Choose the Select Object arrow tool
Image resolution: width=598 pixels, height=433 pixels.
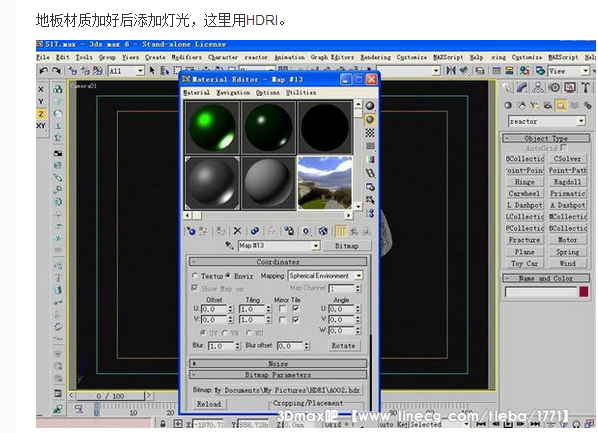(152, 71)
